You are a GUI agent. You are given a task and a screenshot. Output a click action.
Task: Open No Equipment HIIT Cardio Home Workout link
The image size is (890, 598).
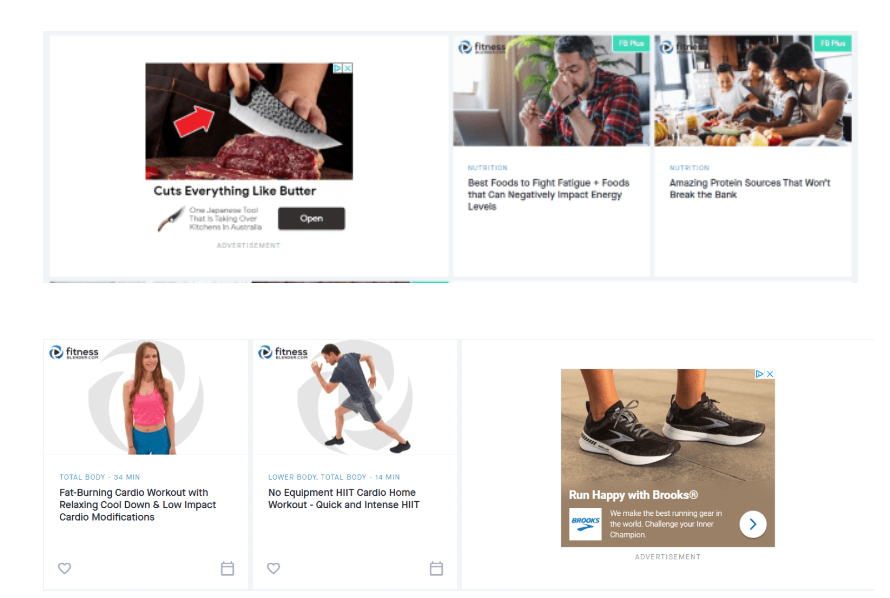[x=343, y=499]
